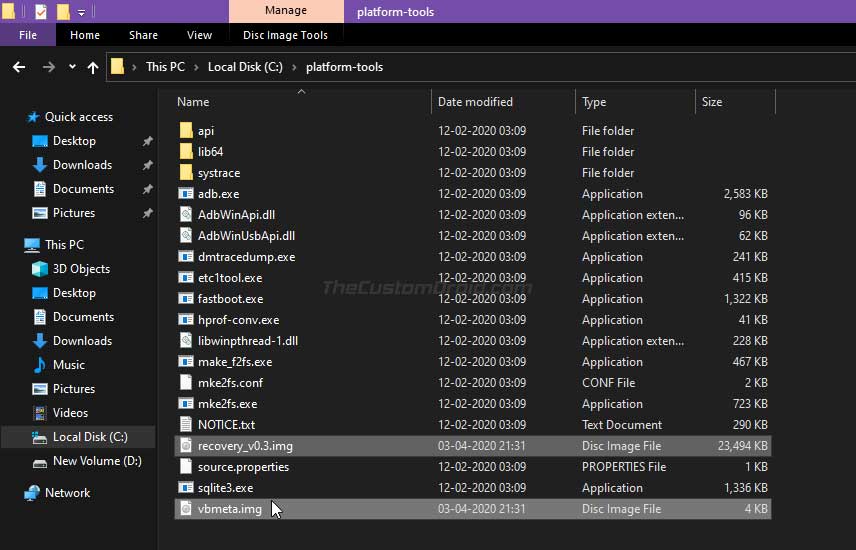Open the Customize Quick Access Toolbar dropdown
856x550 pixels.
point(81,12)
